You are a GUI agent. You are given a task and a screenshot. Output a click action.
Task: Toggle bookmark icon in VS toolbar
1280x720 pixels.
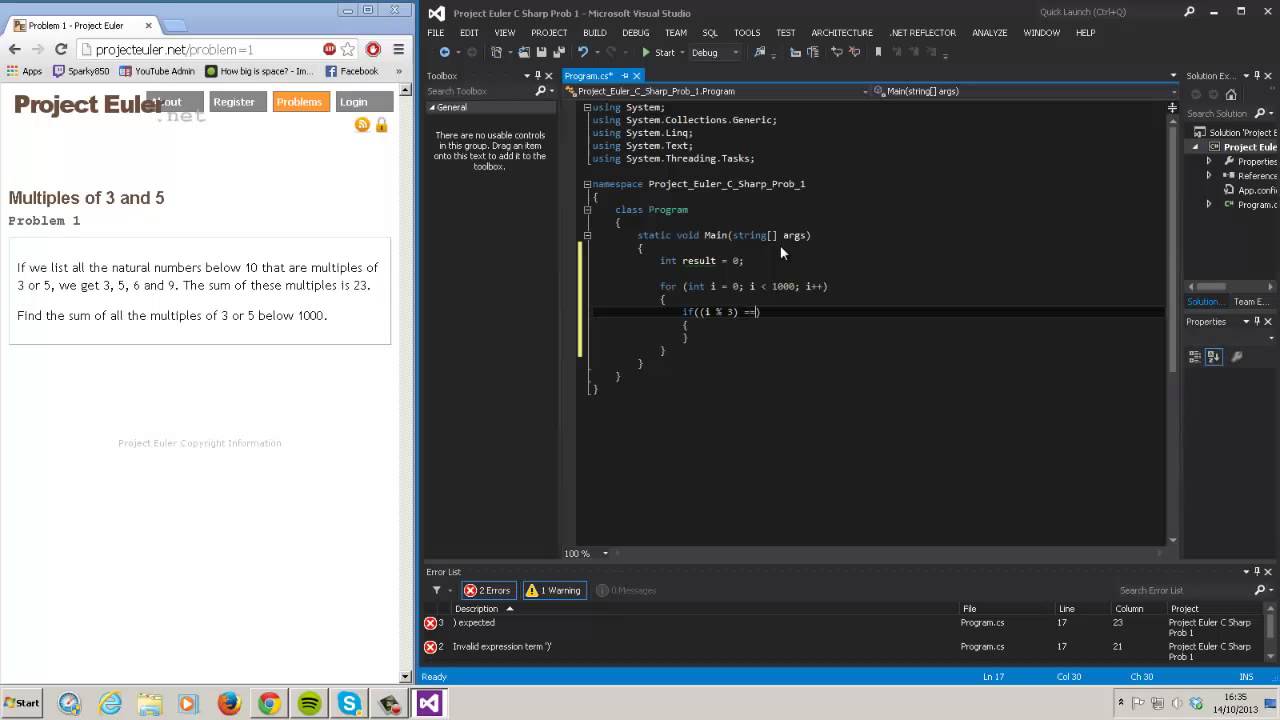[x=878, y=52]
